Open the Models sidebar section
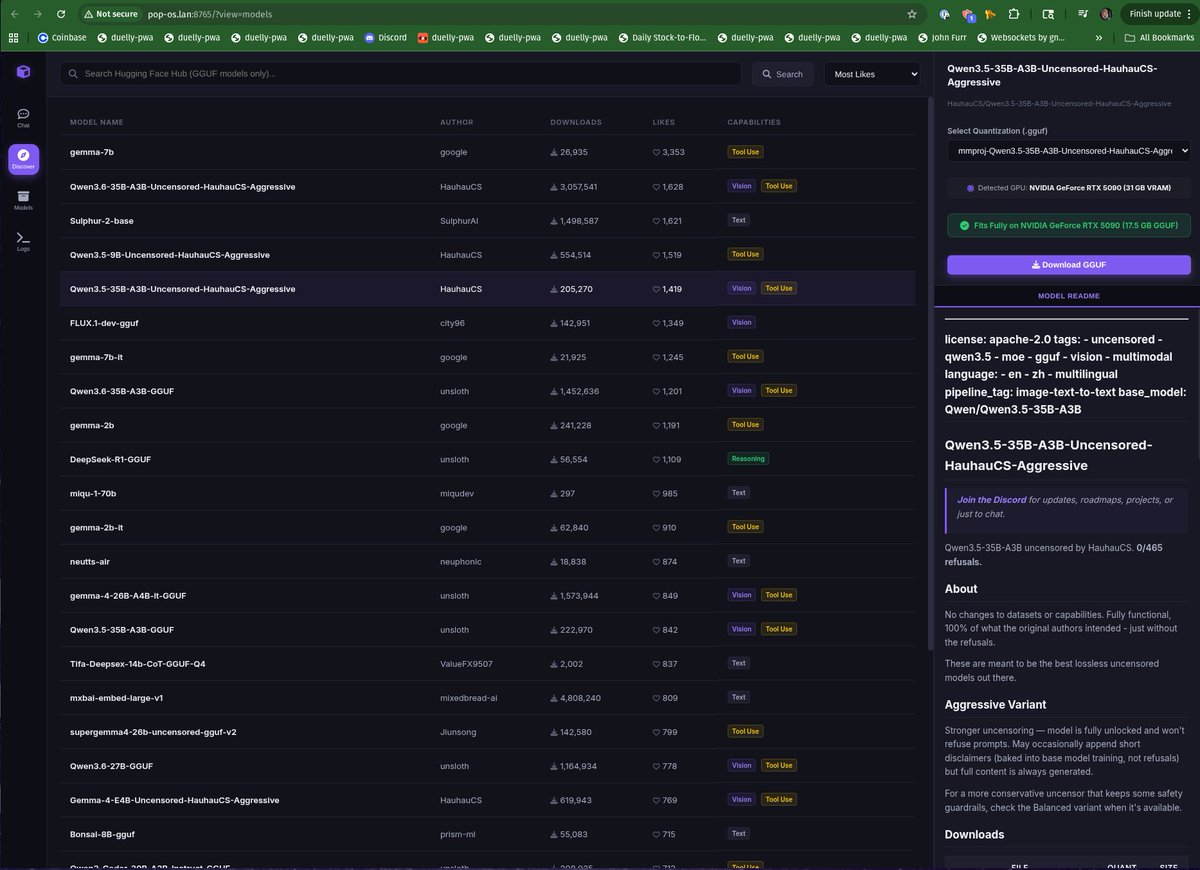1200x870 pixels. (x=23, y=200)
